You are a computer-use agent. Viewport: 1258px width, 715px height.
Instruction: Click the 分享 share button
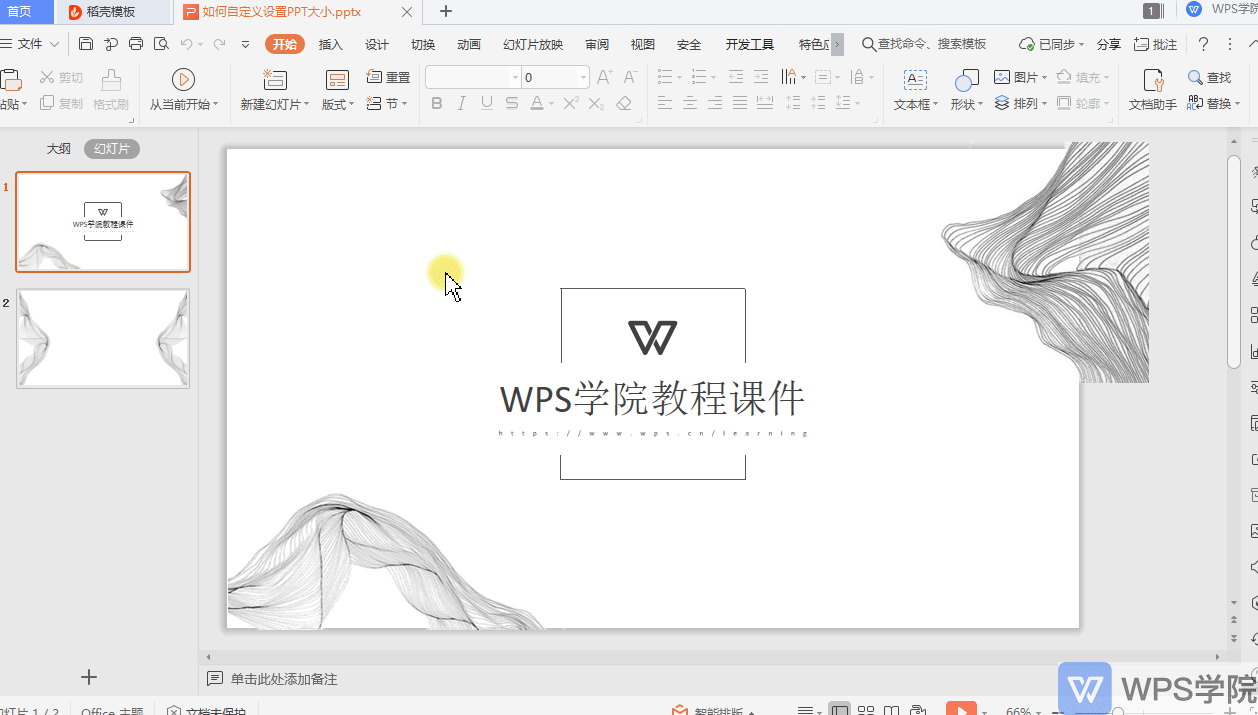(1109, 44)
